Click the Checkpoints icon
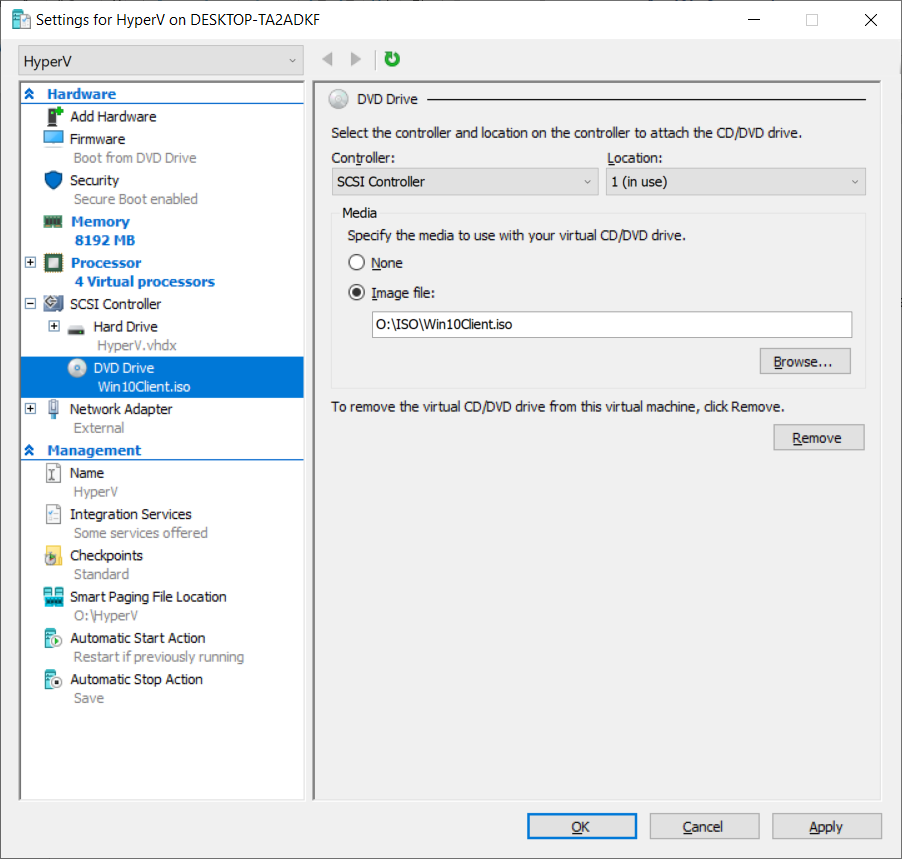 click(x=54, y=556)
